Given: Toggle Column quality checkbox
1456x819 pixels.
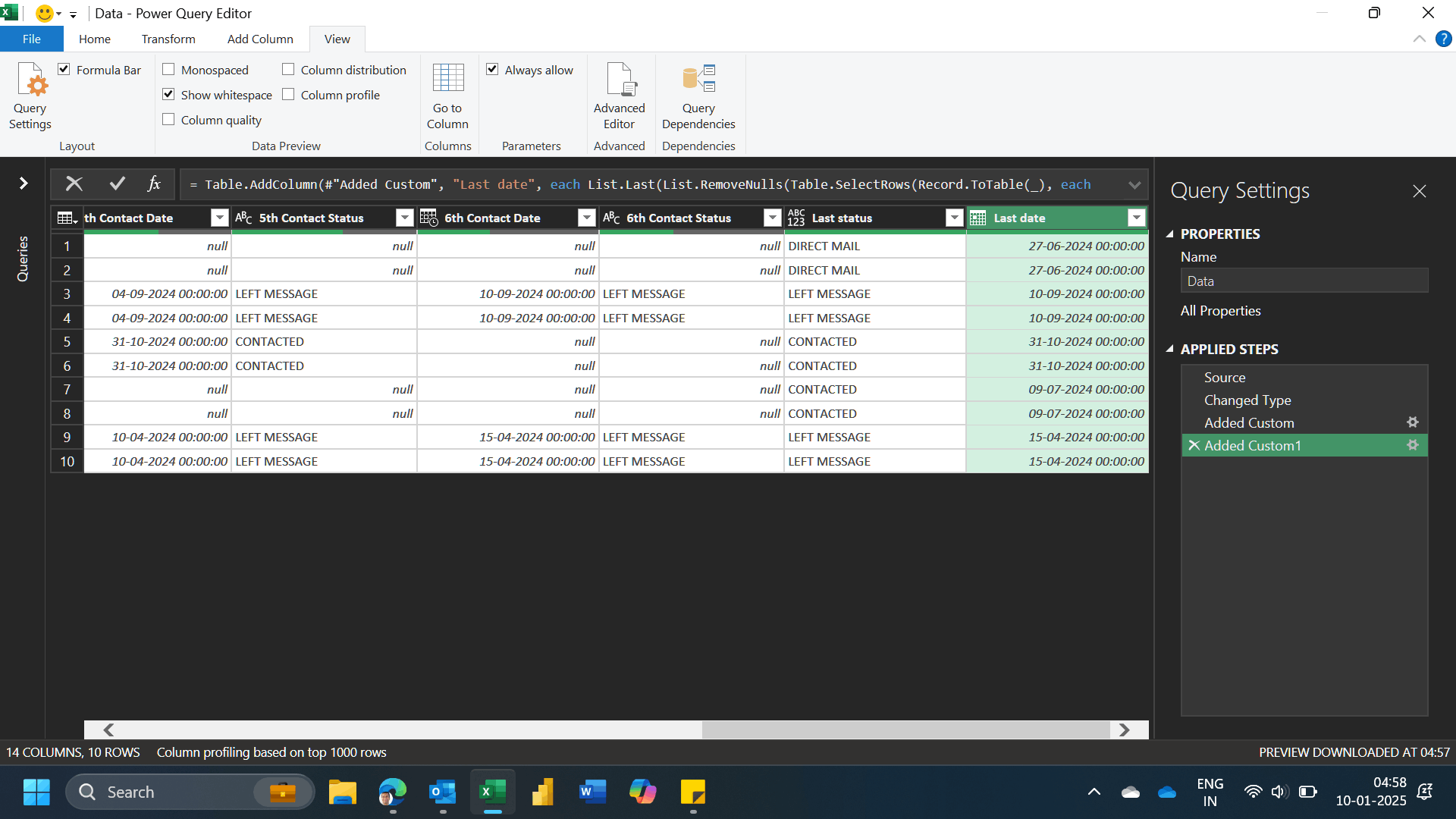Looking at the screenshot, I should pos(168,120).
